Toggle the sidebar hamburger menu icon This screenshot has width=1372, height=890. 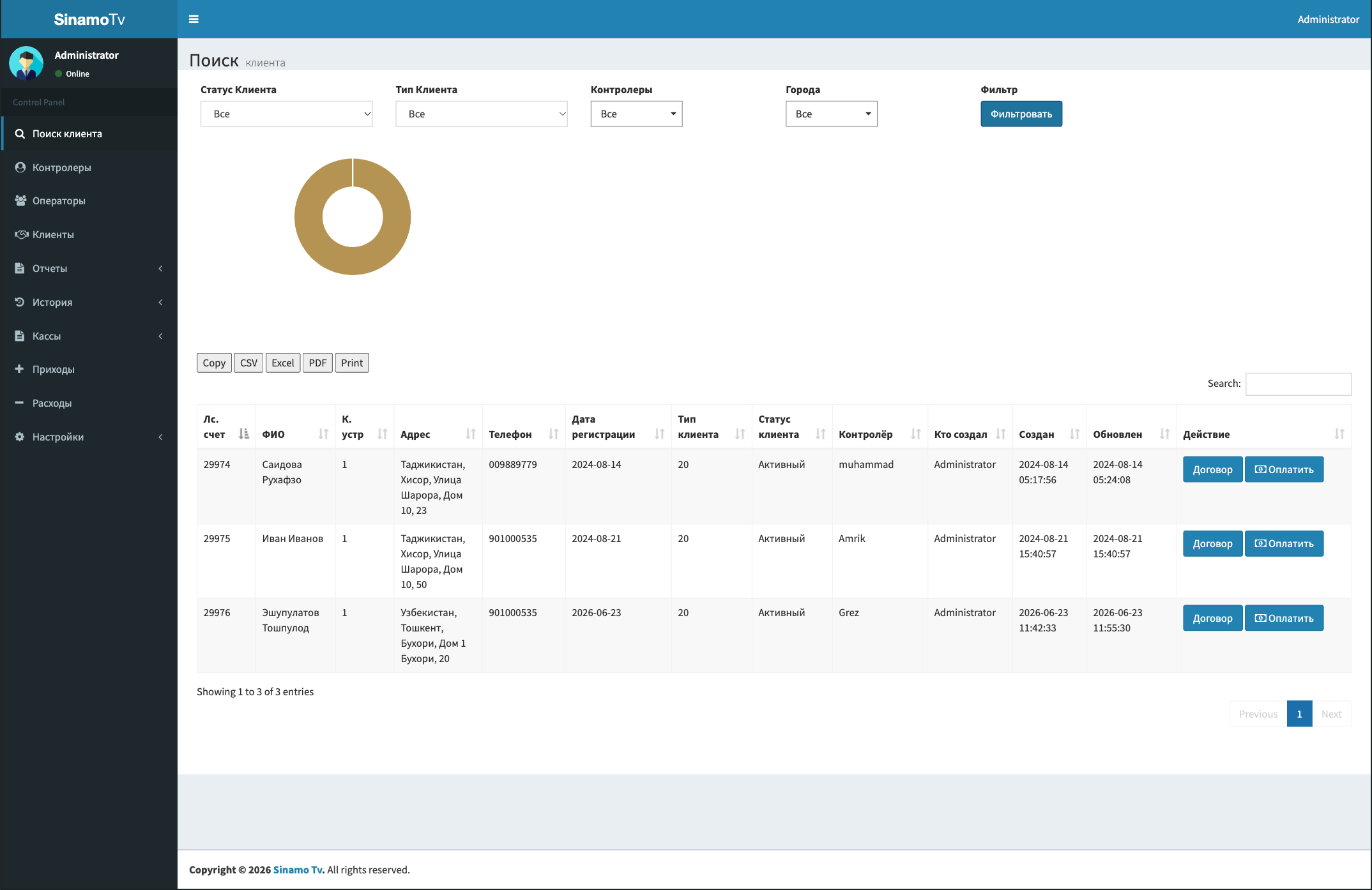point(194,19)
